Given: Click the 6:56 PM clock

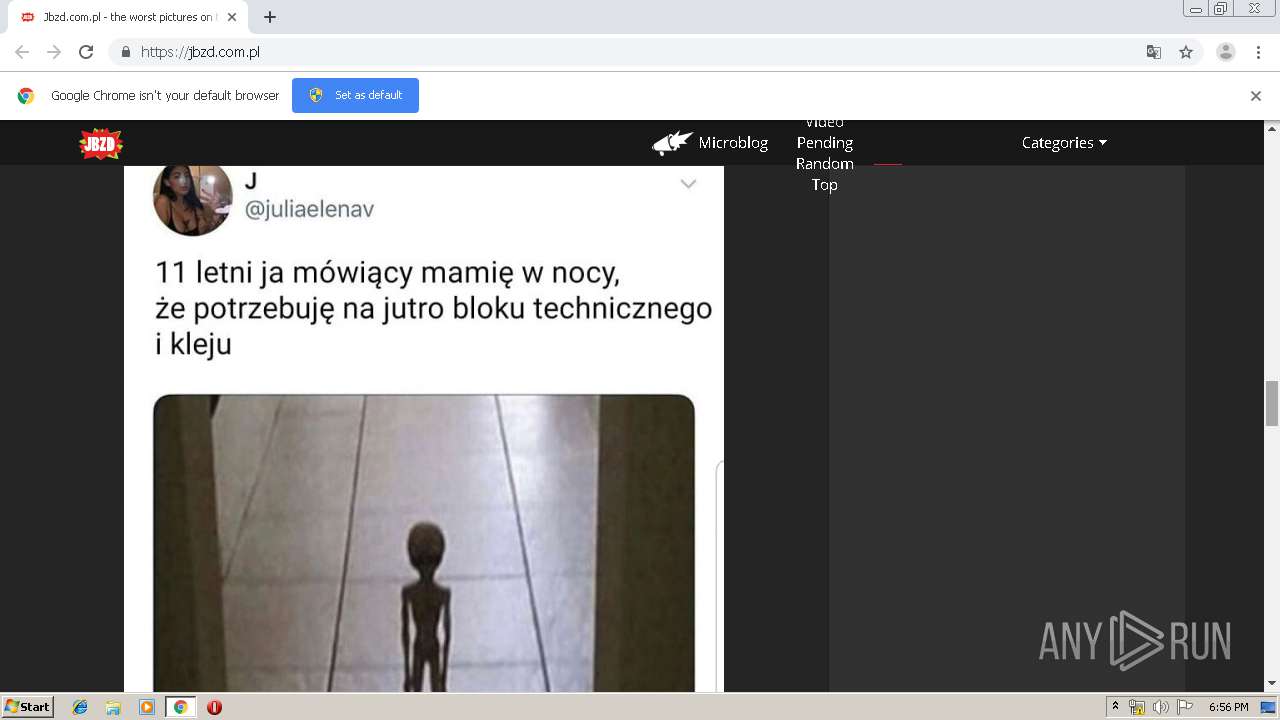Looking at the screenshot, I should point(1228,707).
